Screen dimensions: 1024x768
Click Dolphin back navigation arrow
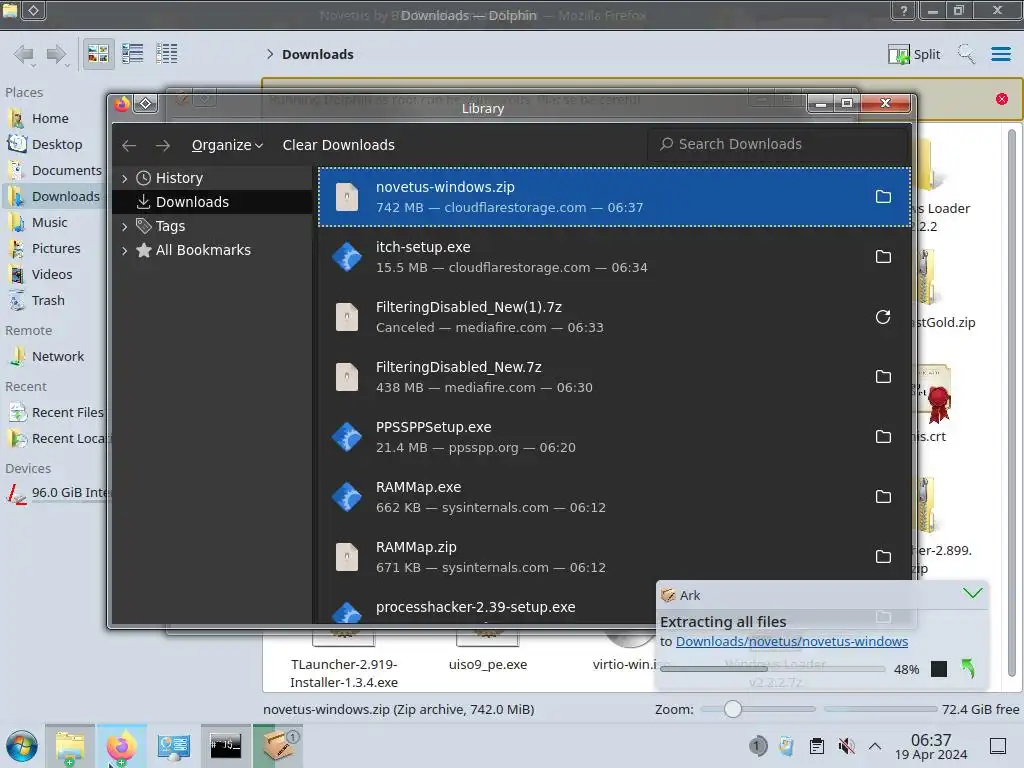tap(24, 54)
